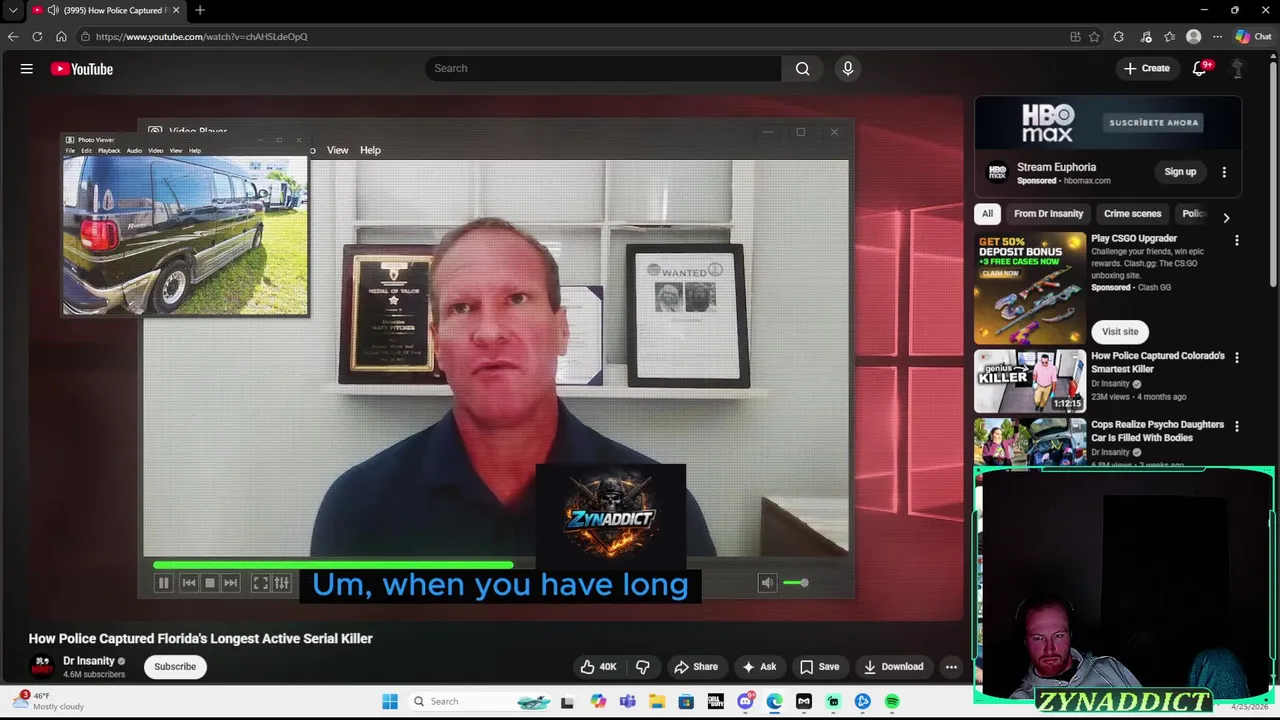
Task: Click Visit site on CSGO ad
Action: (x=1120, y=332)
